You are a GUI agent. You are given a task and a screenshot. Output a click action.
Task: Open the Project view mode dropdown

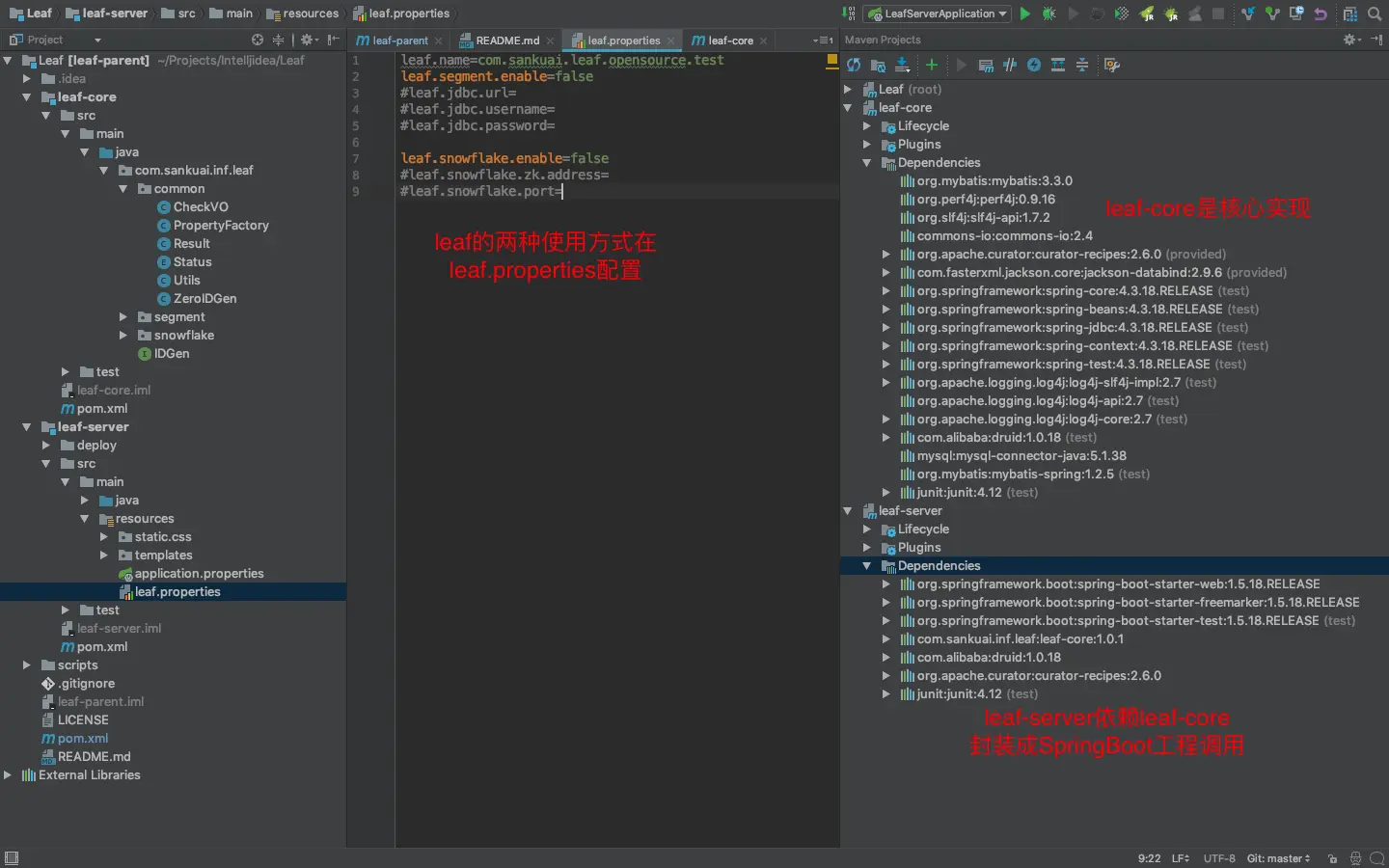pos(97,40)
